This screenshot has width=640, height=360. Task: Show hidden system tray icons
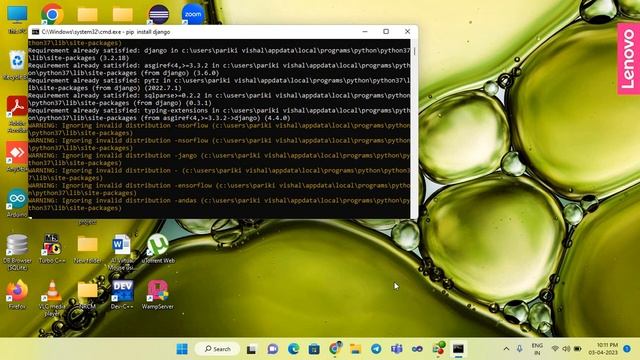point(506,349)
